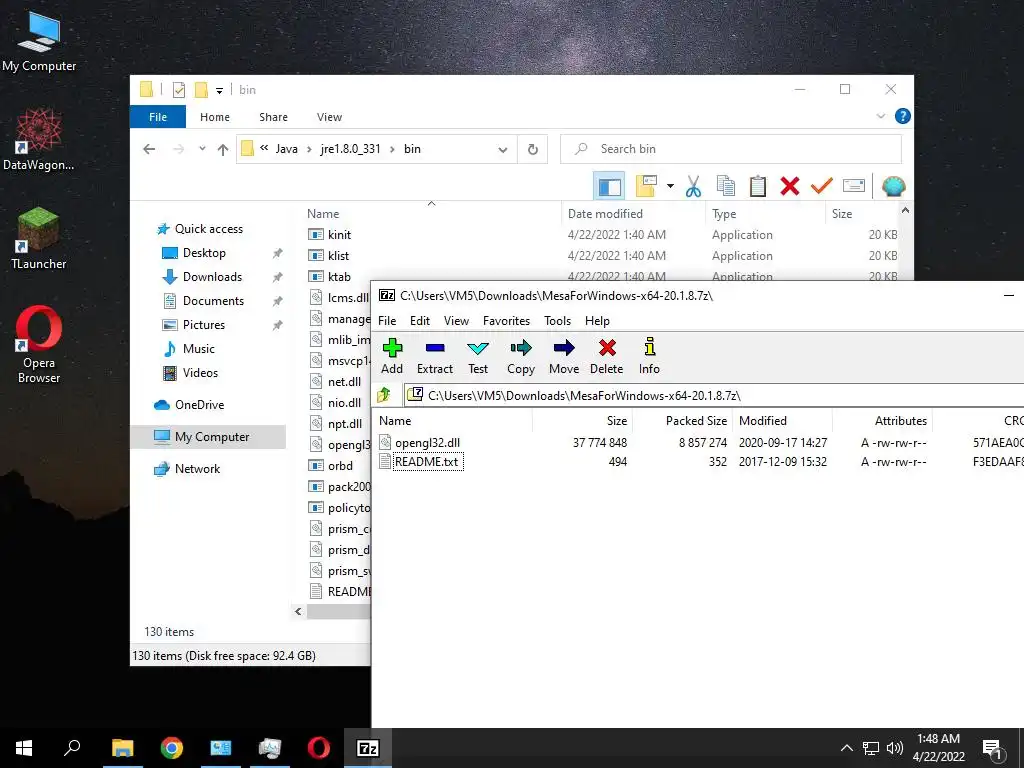Extract files with 7-Zip Extract button
Image resolution: width=1024 pixels, height=768 pixels.
[x=435, y=357]
